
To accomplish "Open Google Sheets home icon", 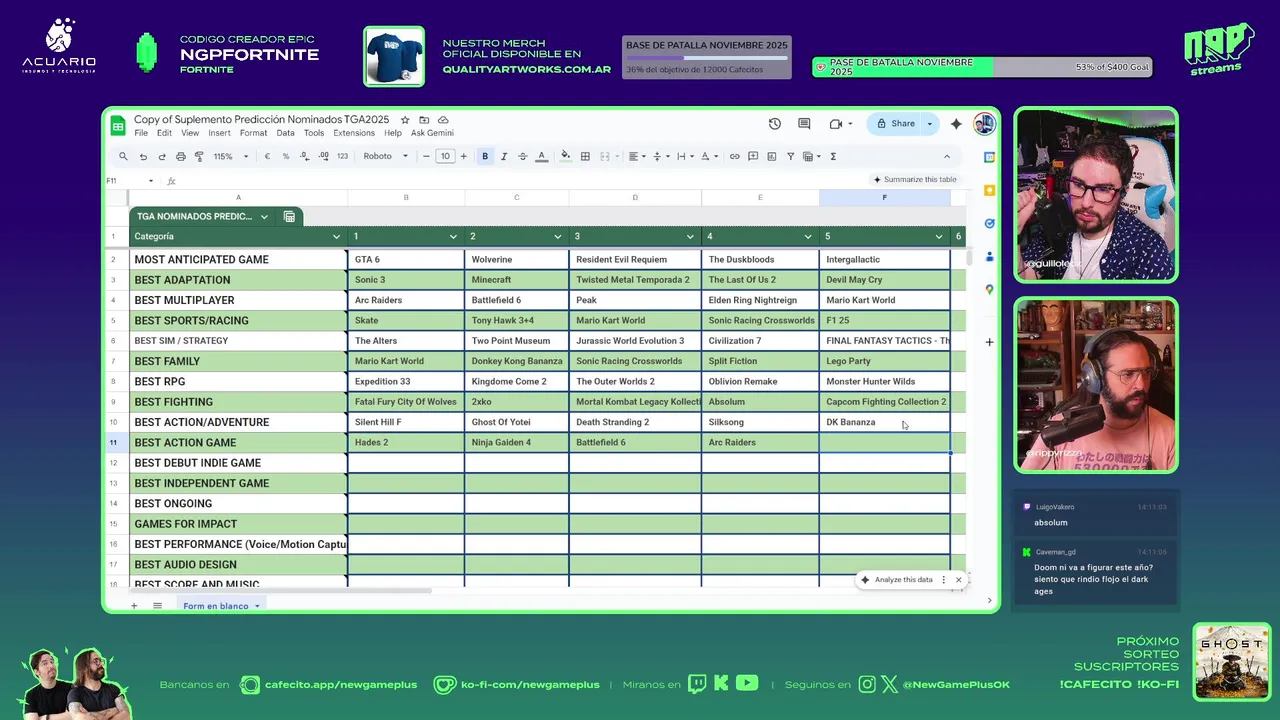I will pyautogui.click(x=118, y=125).
